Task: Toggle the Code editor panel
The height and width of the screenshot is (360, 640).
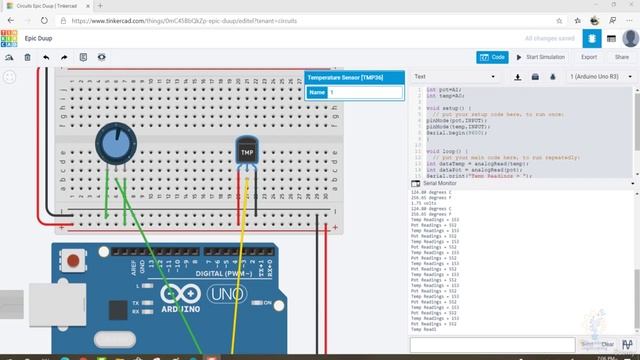Action: 492,57
